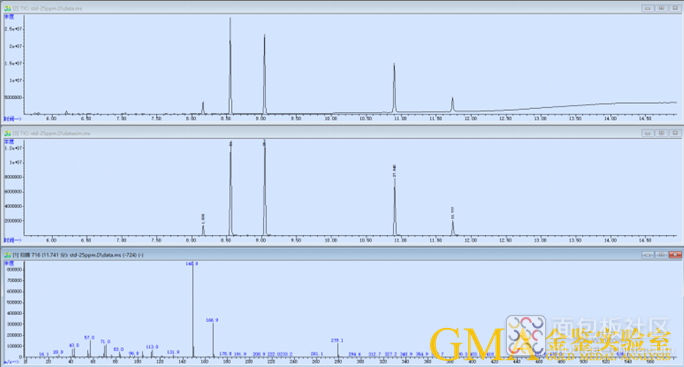The height and width of the screenshot is (367, 684).
Task: Click the TIC data.ms window icon
Action: coord(7,8)
